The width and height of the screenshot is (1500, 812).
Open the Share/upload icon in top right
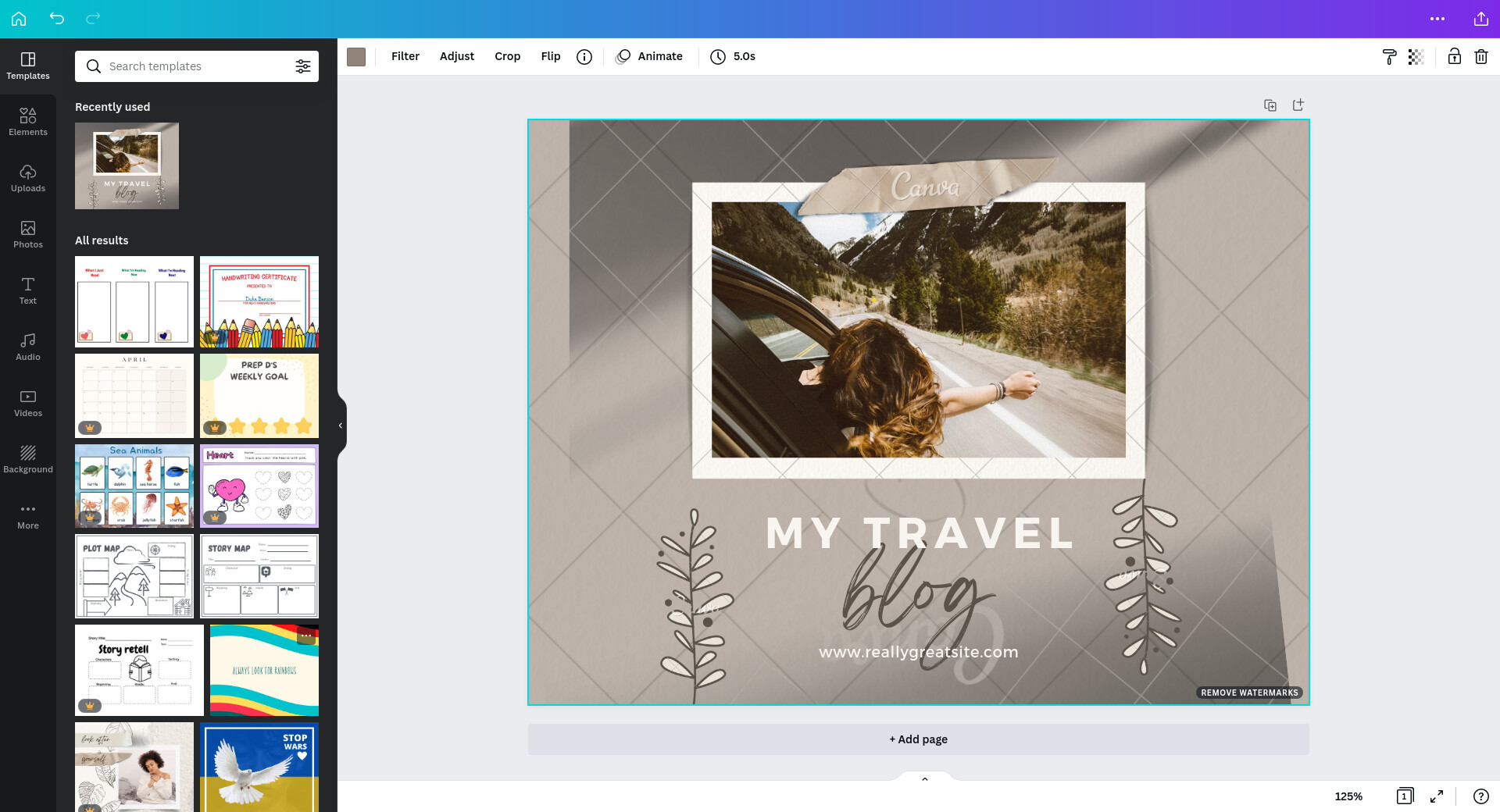(1480, 19)
